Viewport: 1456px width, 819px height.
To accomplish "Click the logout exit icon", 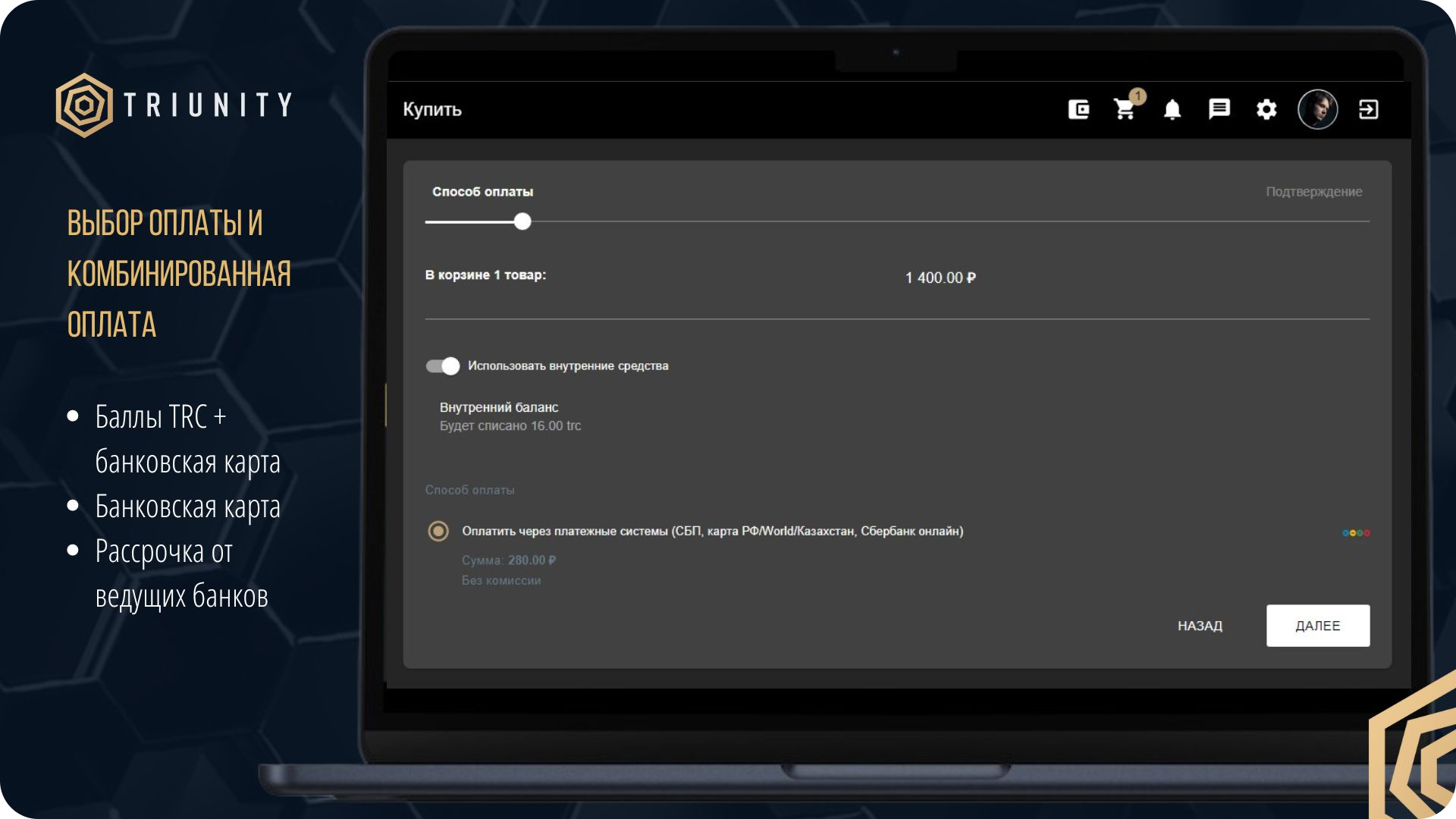I will pos(1368,109).
